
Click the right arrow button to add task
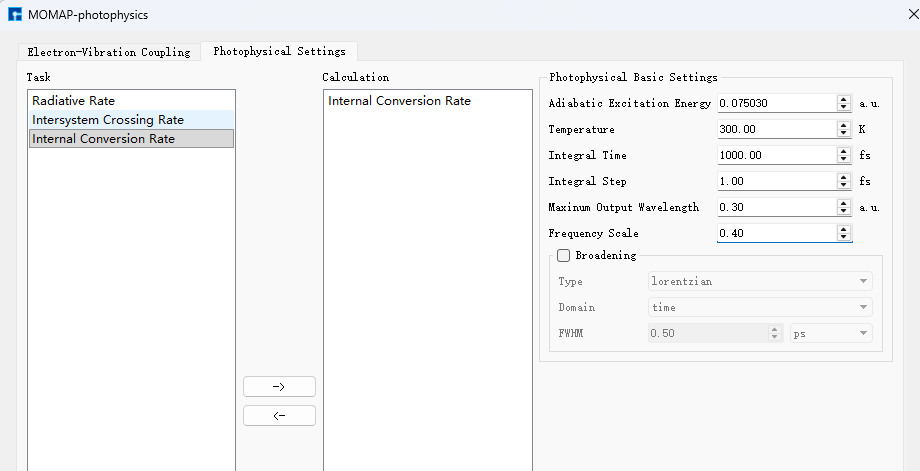click(279, 387)
